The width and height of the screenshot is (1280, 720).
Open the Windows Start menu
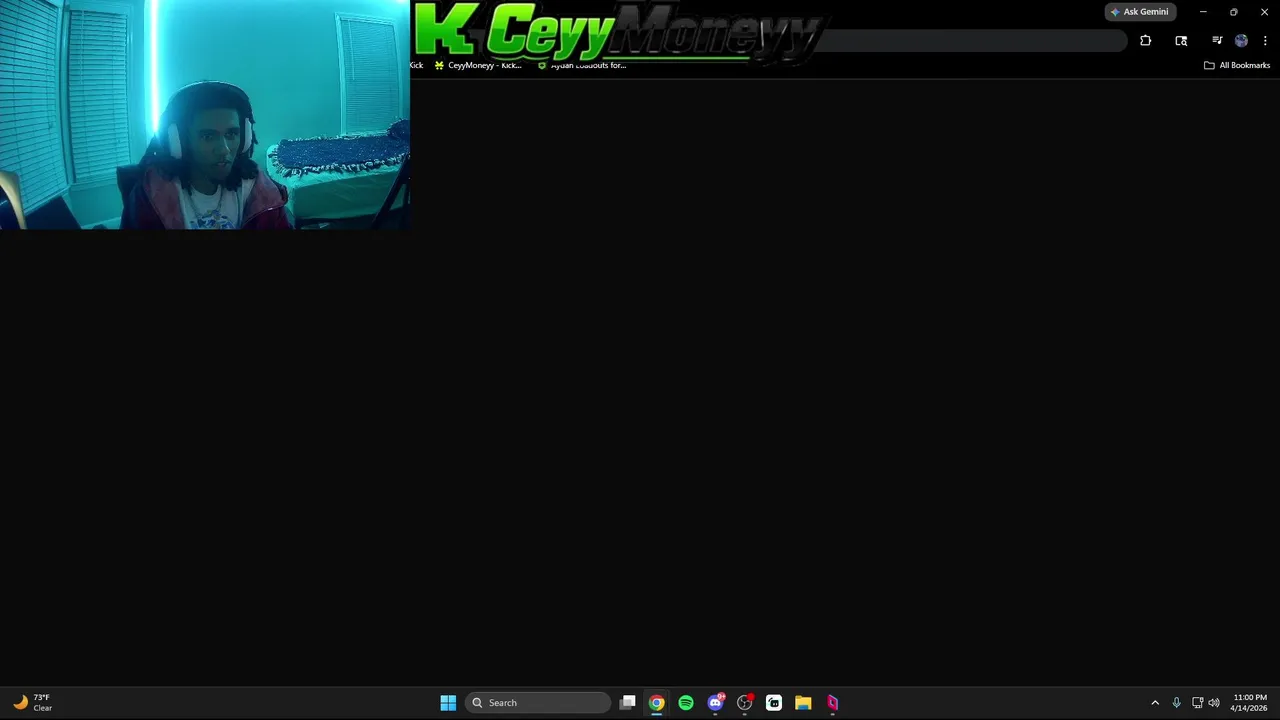[x=448, y=703]
